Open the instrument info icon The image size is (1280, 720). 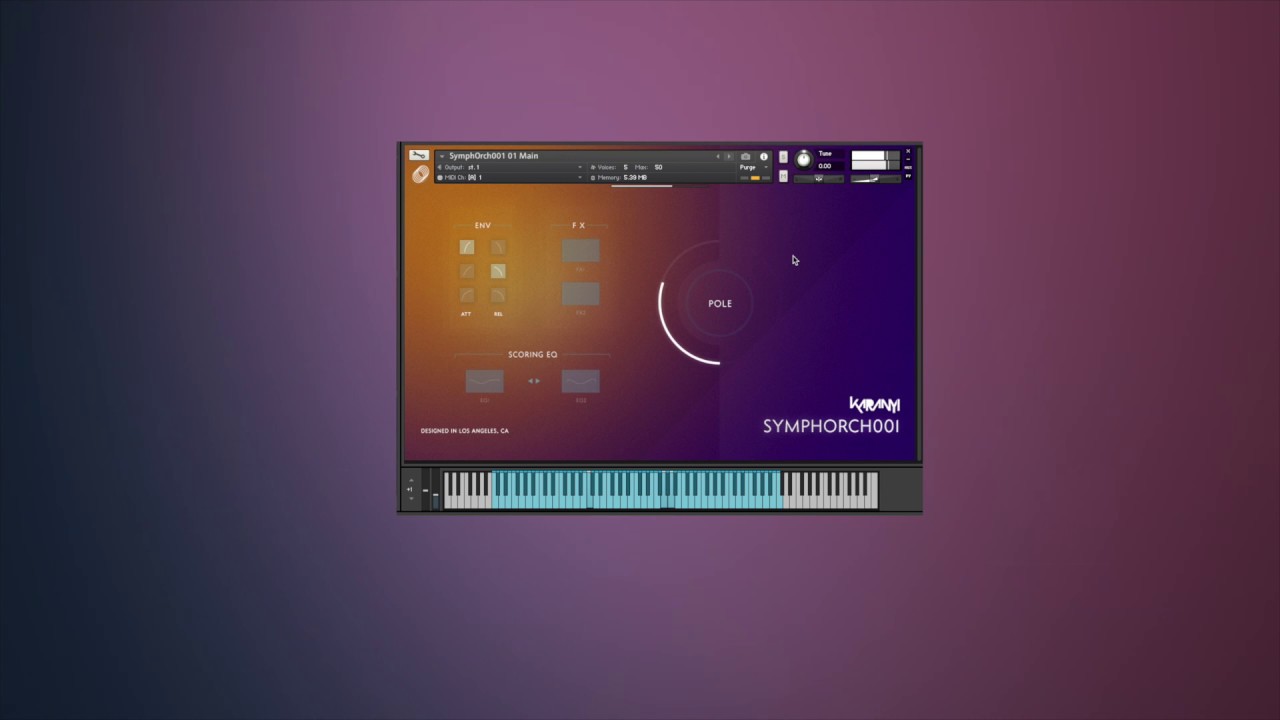tap(764, 157)
